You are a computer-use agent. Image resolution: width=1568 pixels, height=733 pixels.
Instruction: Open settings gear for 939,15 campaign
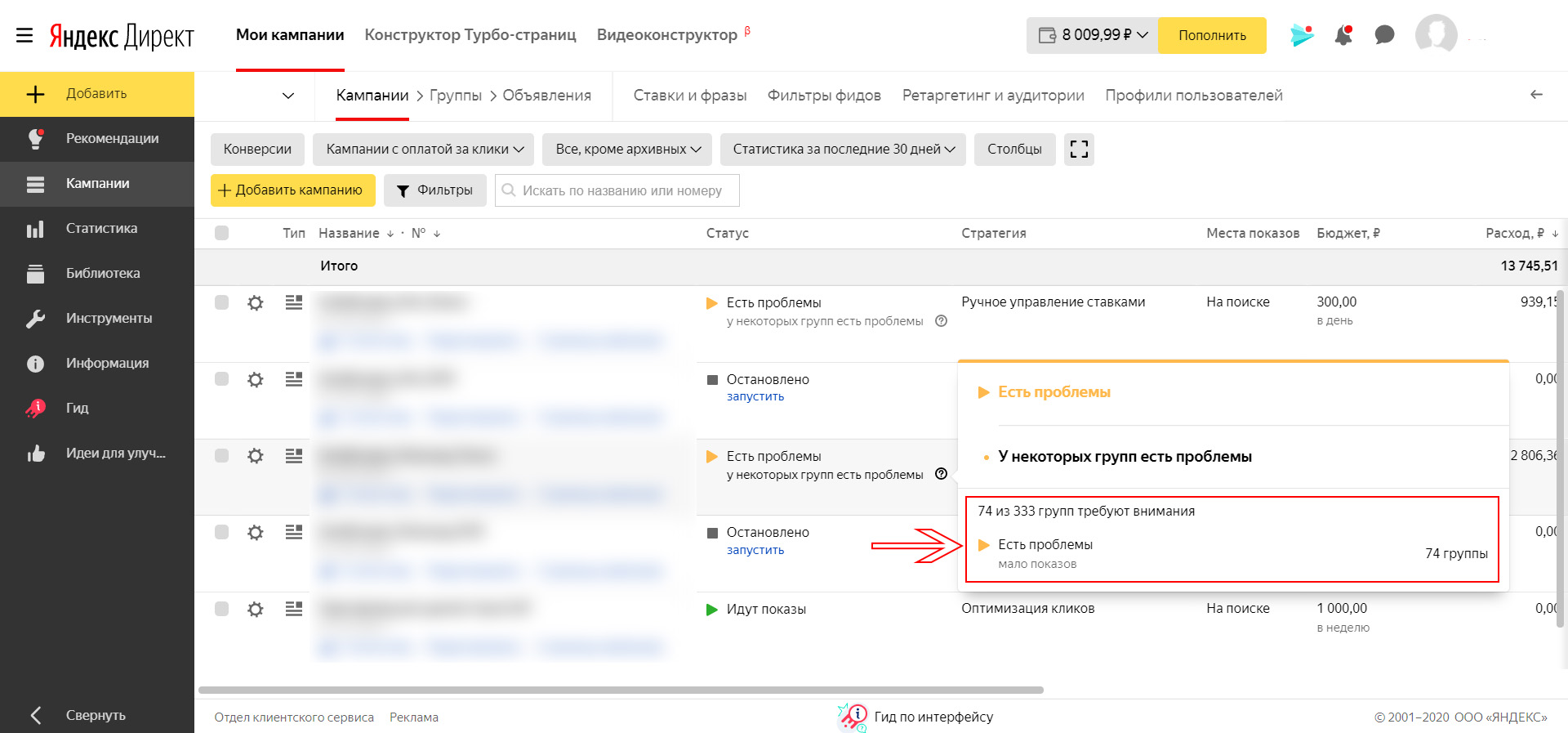coord(256,303)
